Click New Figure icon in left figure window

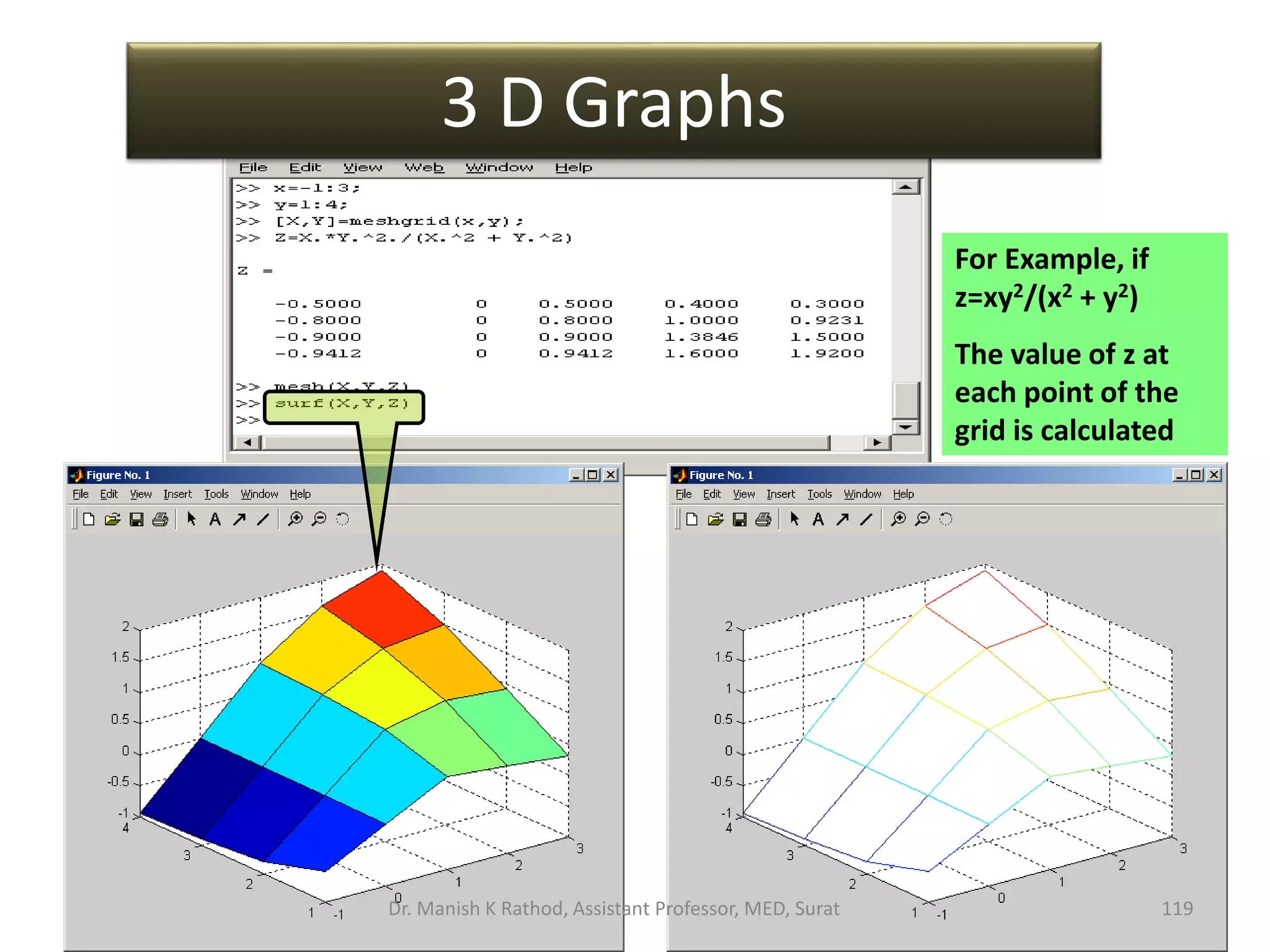coord(89,519)
